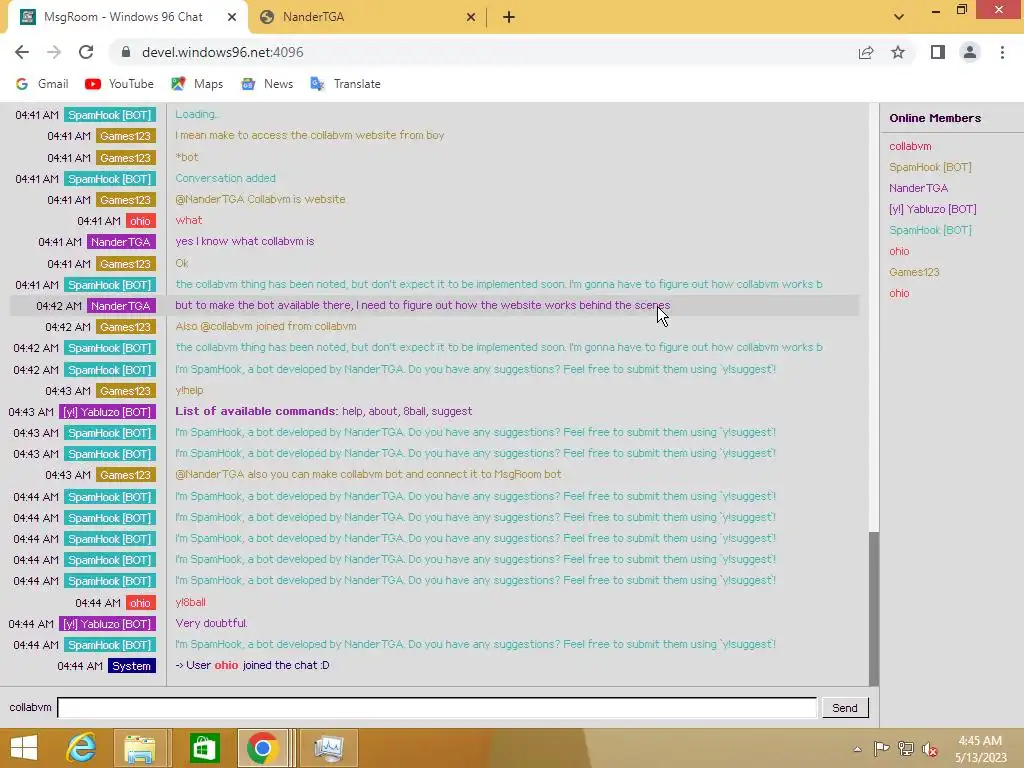Screen dimensions: 1024x768
Task: Open the Maps bookmark
Action: click(197, 84)
